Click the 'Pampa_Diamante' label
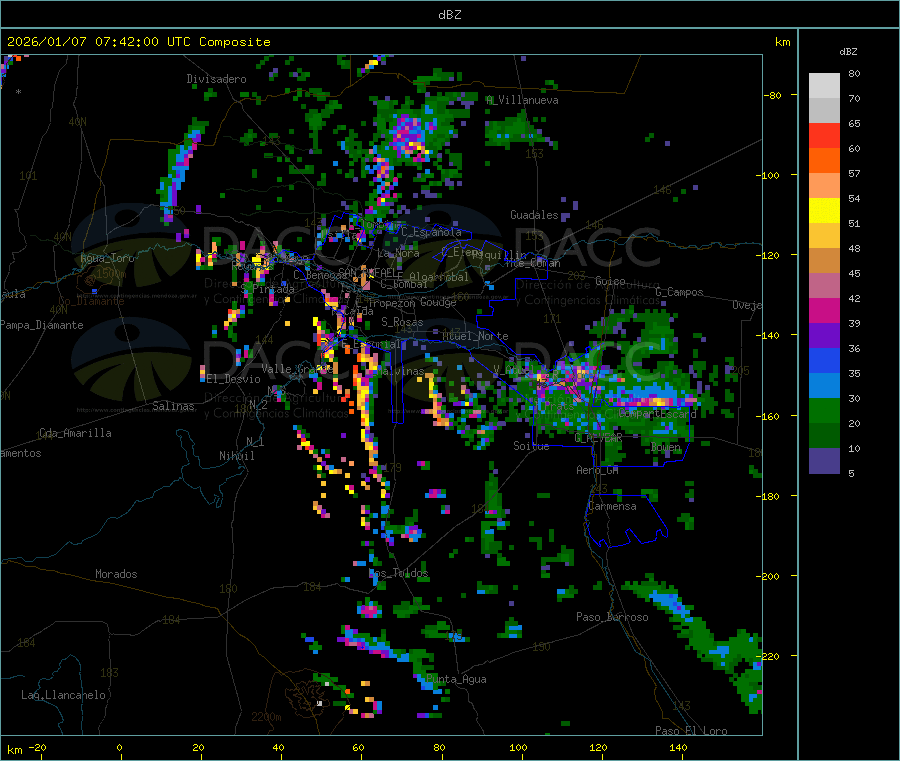 coord(42,325)
